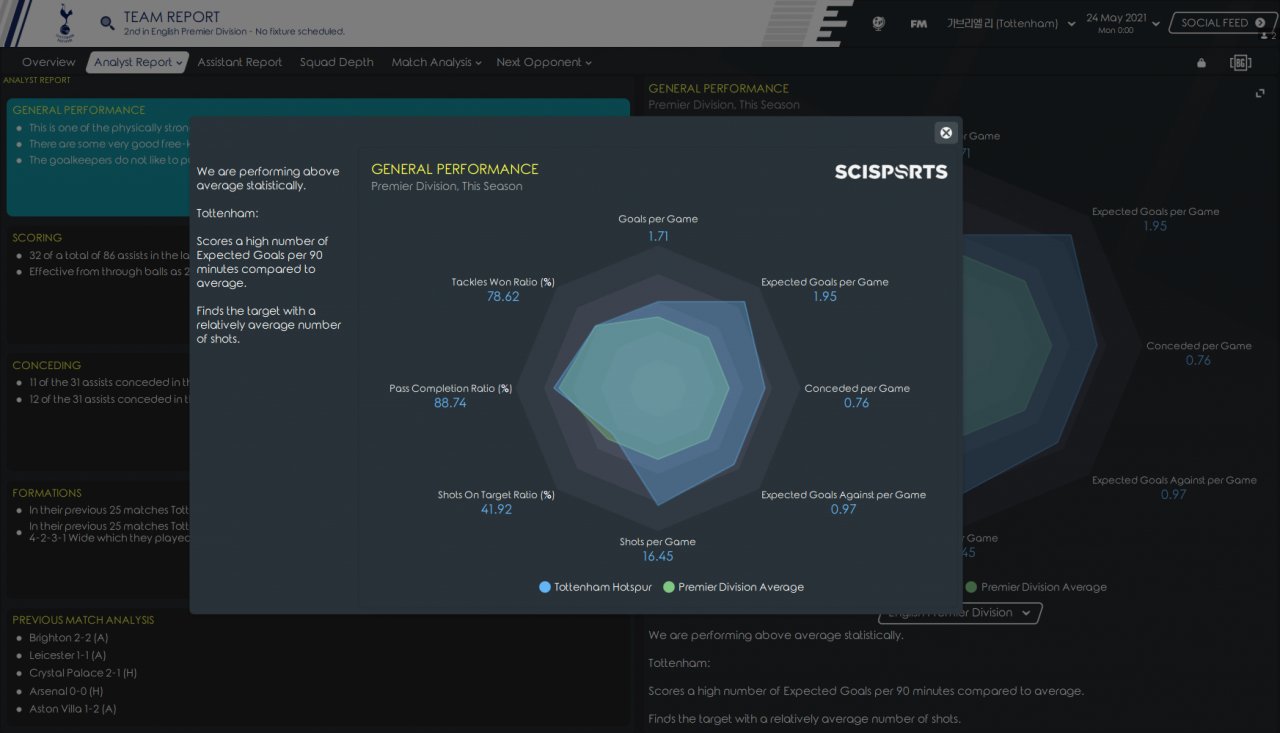Click the padlock icon

click(x=1201, y=62)
